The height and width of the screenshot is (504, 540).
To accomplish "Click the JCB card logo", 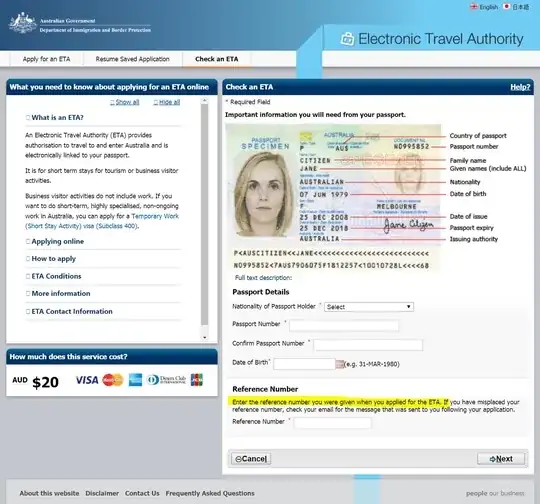I will click(x=197, y=380).
